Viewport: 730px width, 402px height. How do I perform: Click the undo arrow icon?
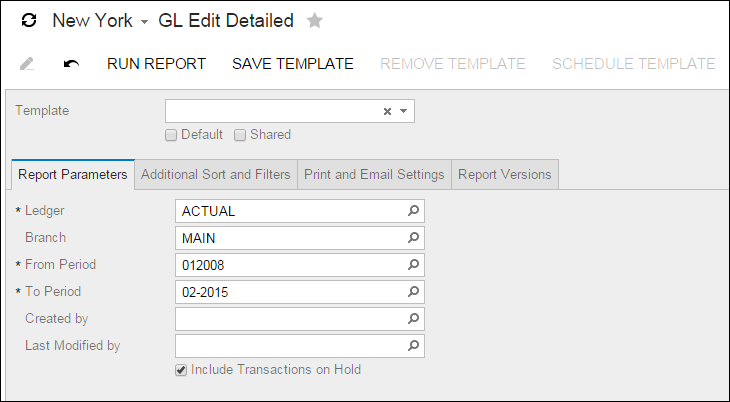pos(71,64)
